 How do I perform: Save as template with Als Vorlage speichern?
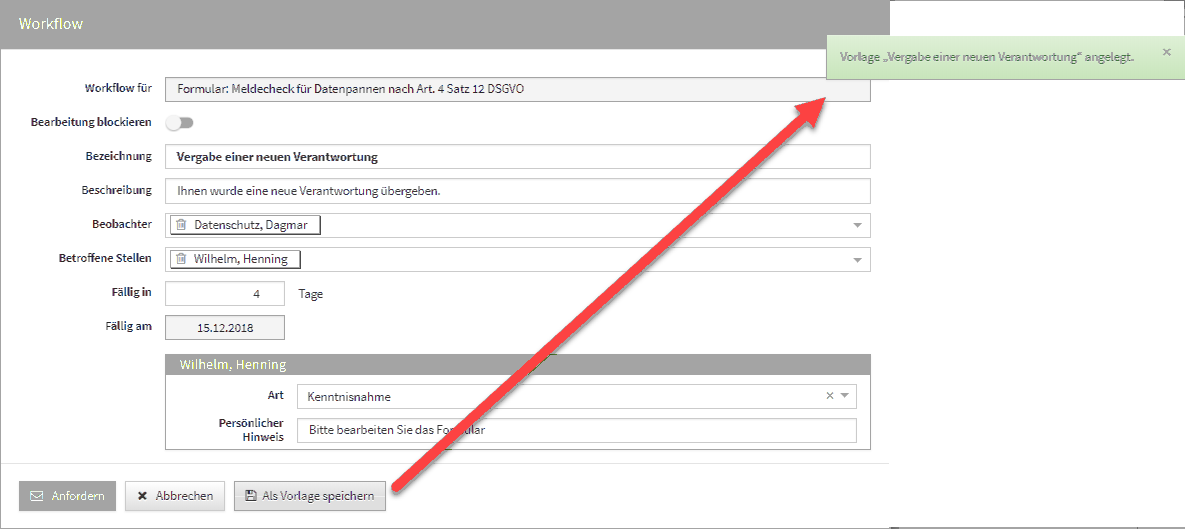(x=309, y=496)
